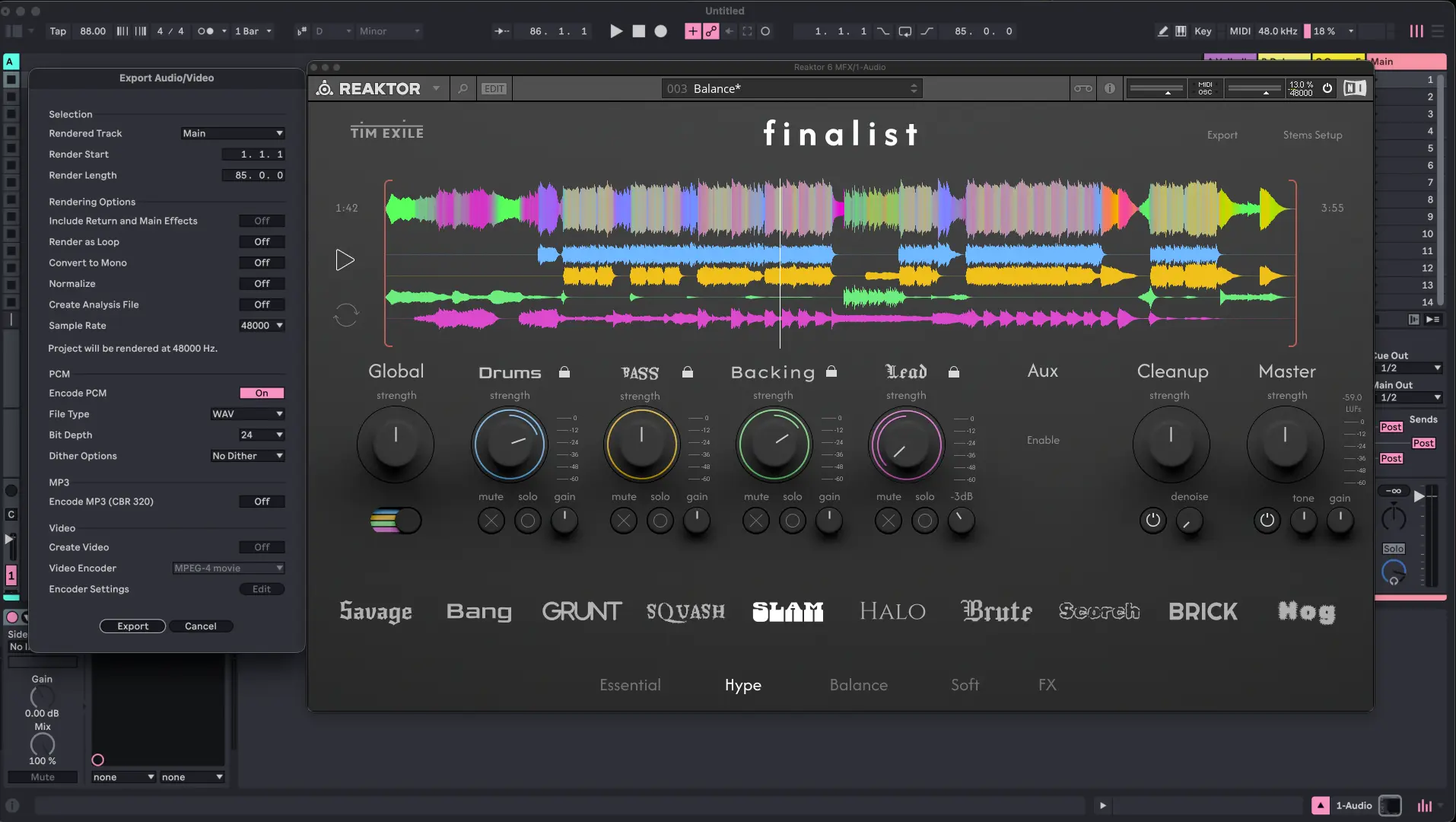Click the Native Instruments NI logo

pyautogui.click(x=1354, y=88)
